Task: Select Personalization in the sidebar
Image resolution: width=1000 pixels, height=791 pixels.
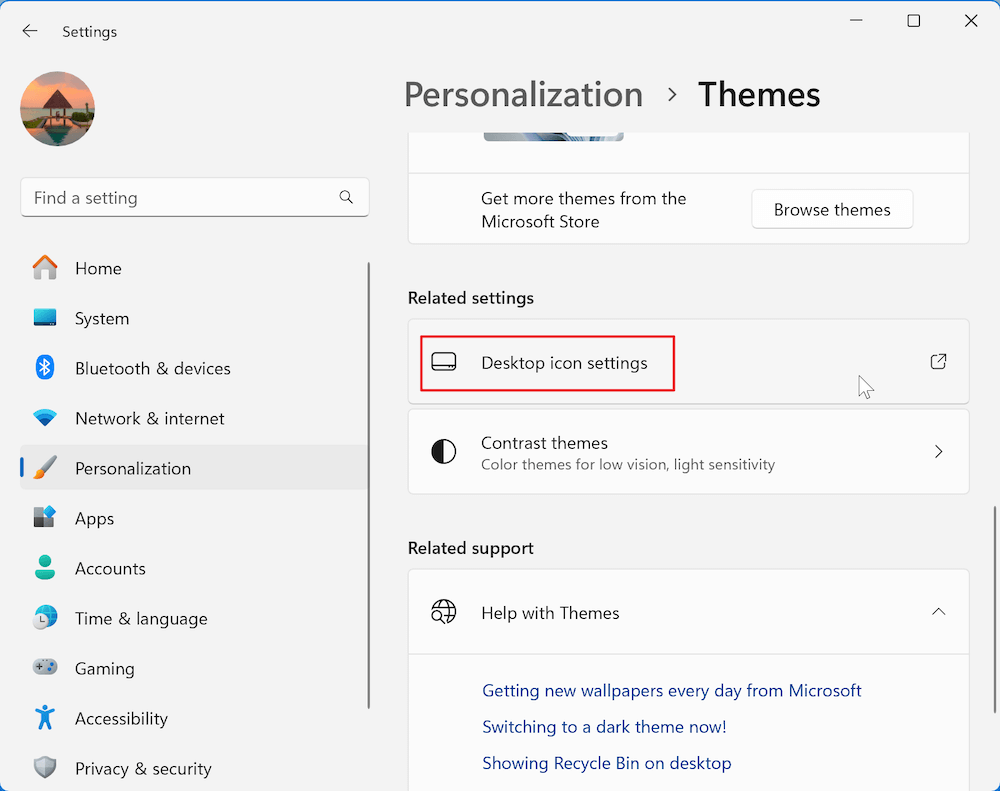Action: coord(132,468)
